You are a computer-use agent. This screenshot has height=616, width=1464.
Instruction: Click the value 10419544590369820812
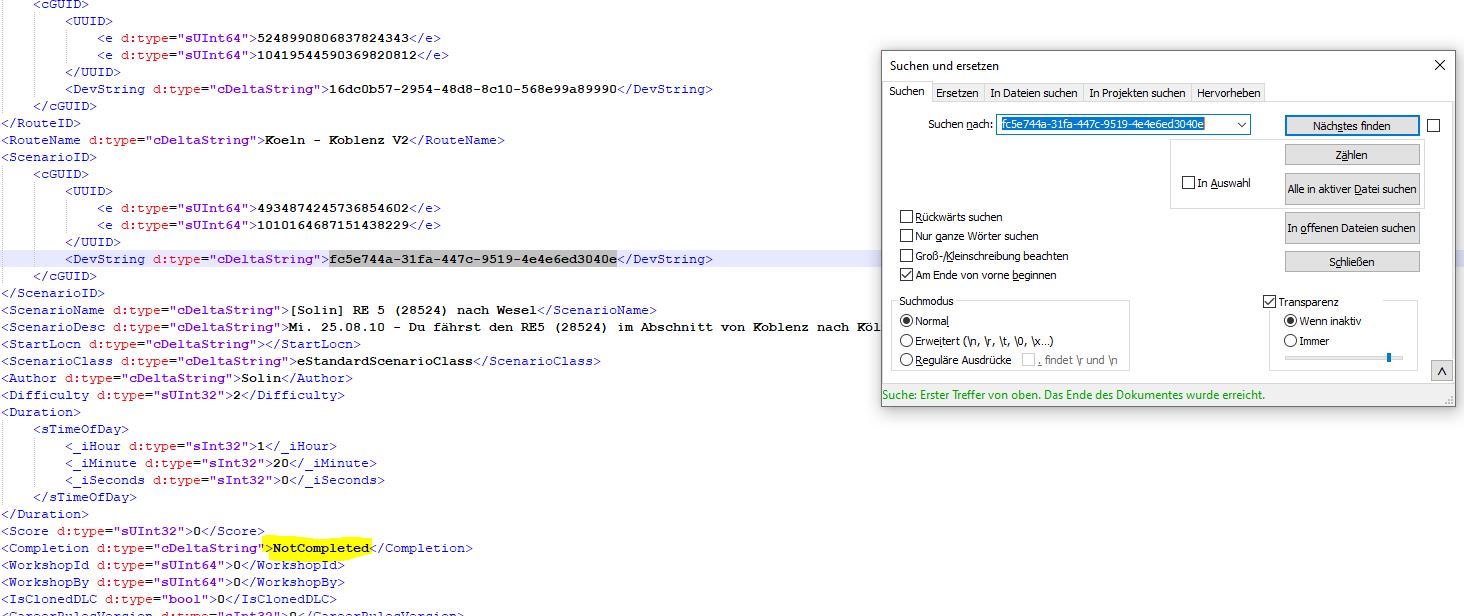point(337,55)
